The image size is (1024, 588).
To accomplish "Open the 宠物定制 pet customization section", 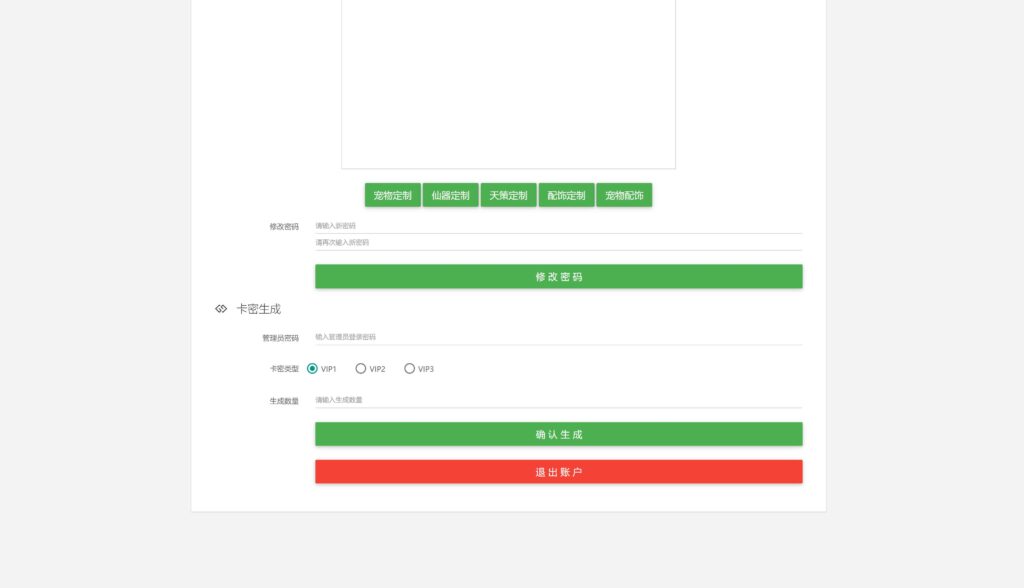I will click(x=393, y=195).
